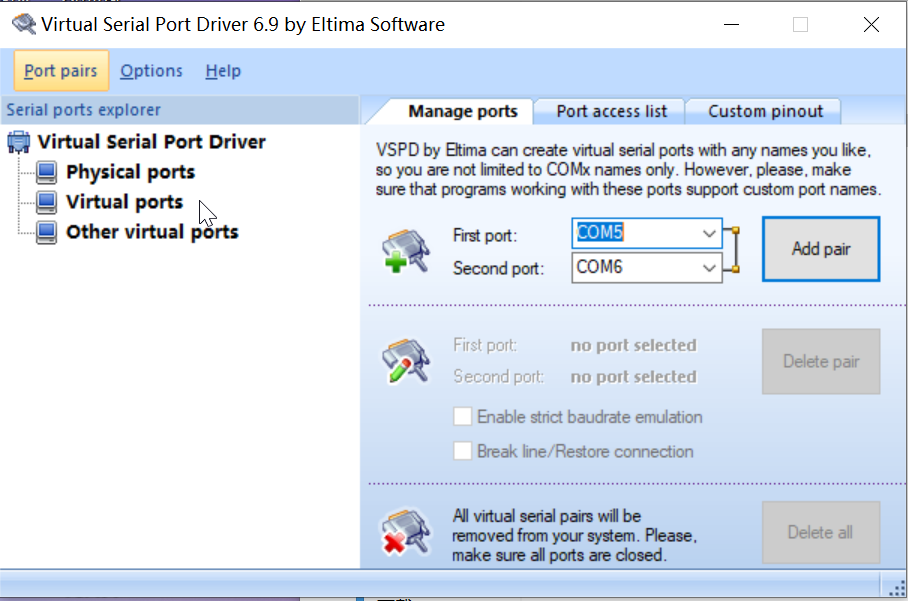908x601 pixels.
Task: Click the delete all connector icon with red X
Action: coord(405,532)
